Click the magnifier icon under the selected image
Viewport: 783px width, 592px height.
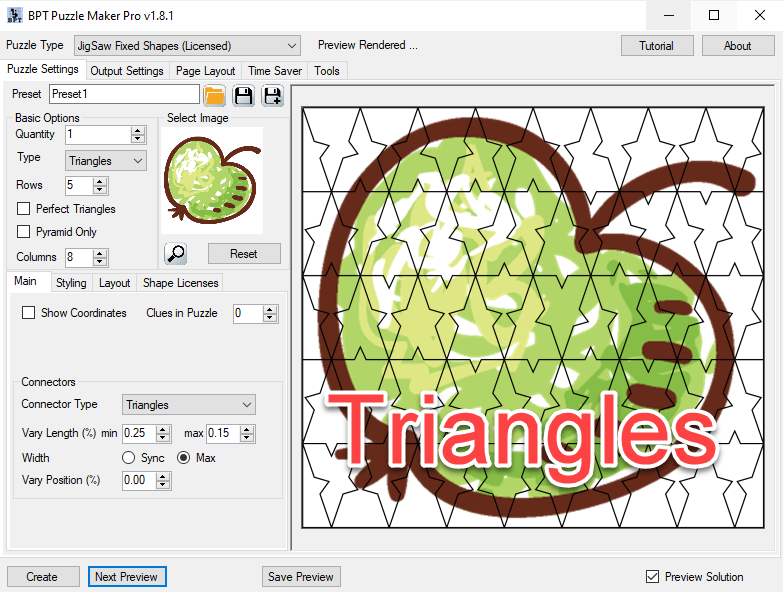(x=176, y=253)
